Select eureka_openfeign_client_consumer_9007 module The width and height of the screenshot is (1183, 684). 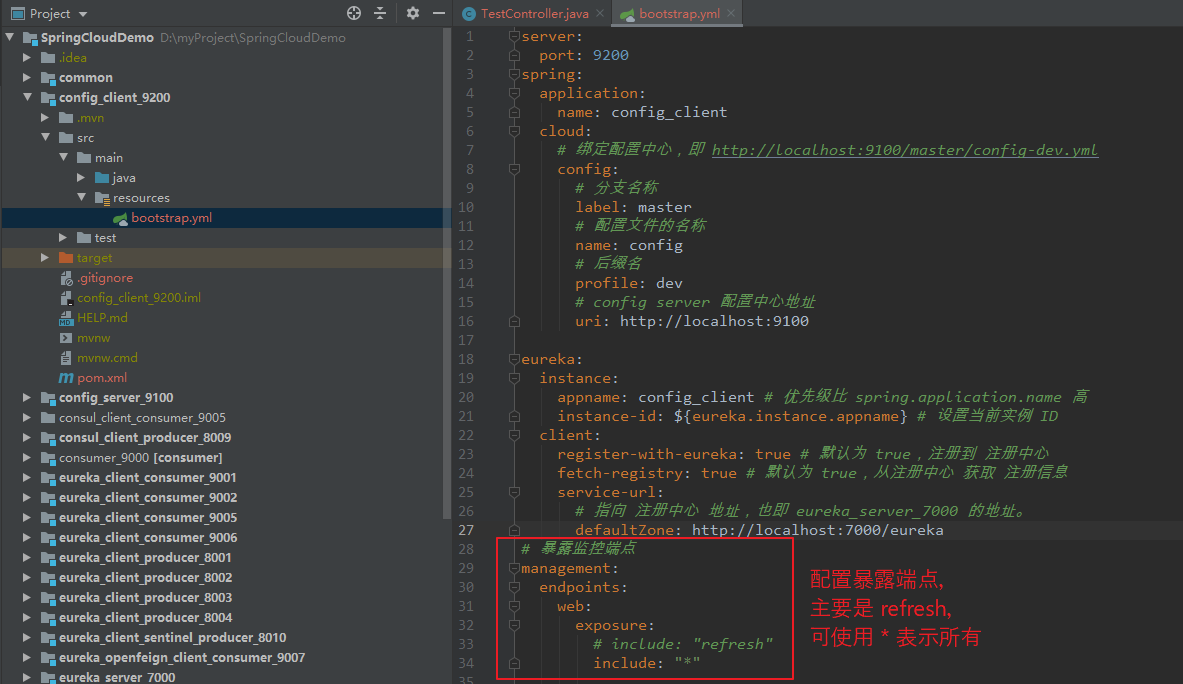(x=182, y=658)
